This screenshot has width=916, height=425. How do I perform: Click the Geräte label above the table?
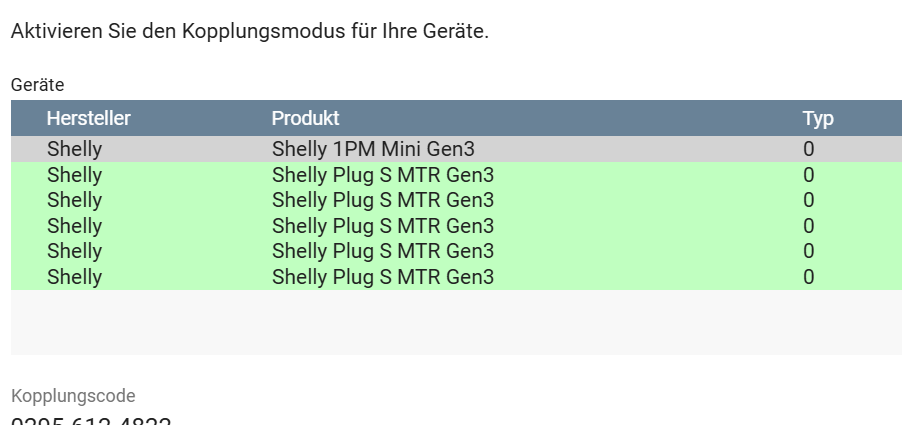point(37,86)
